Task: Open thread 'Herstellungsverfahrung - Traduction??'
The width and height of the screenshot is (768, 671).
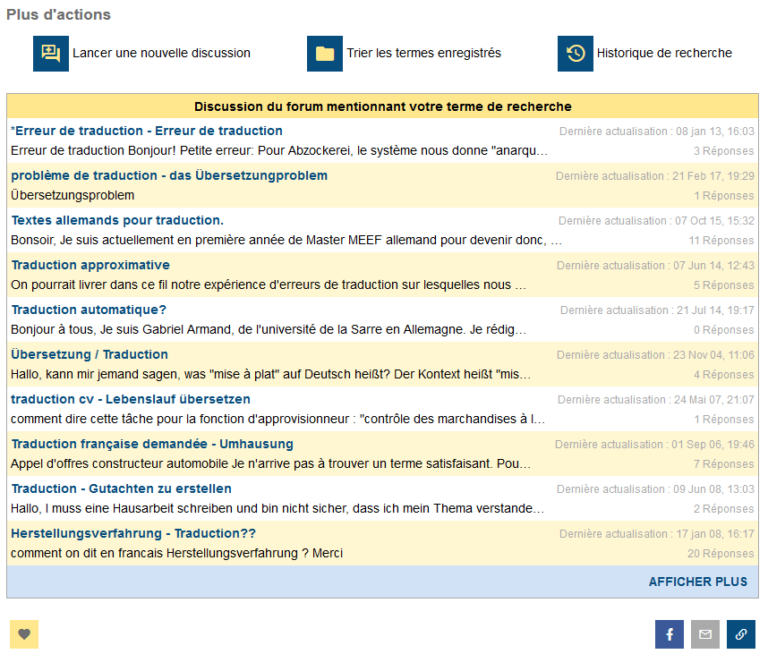Action: (133, 533)
